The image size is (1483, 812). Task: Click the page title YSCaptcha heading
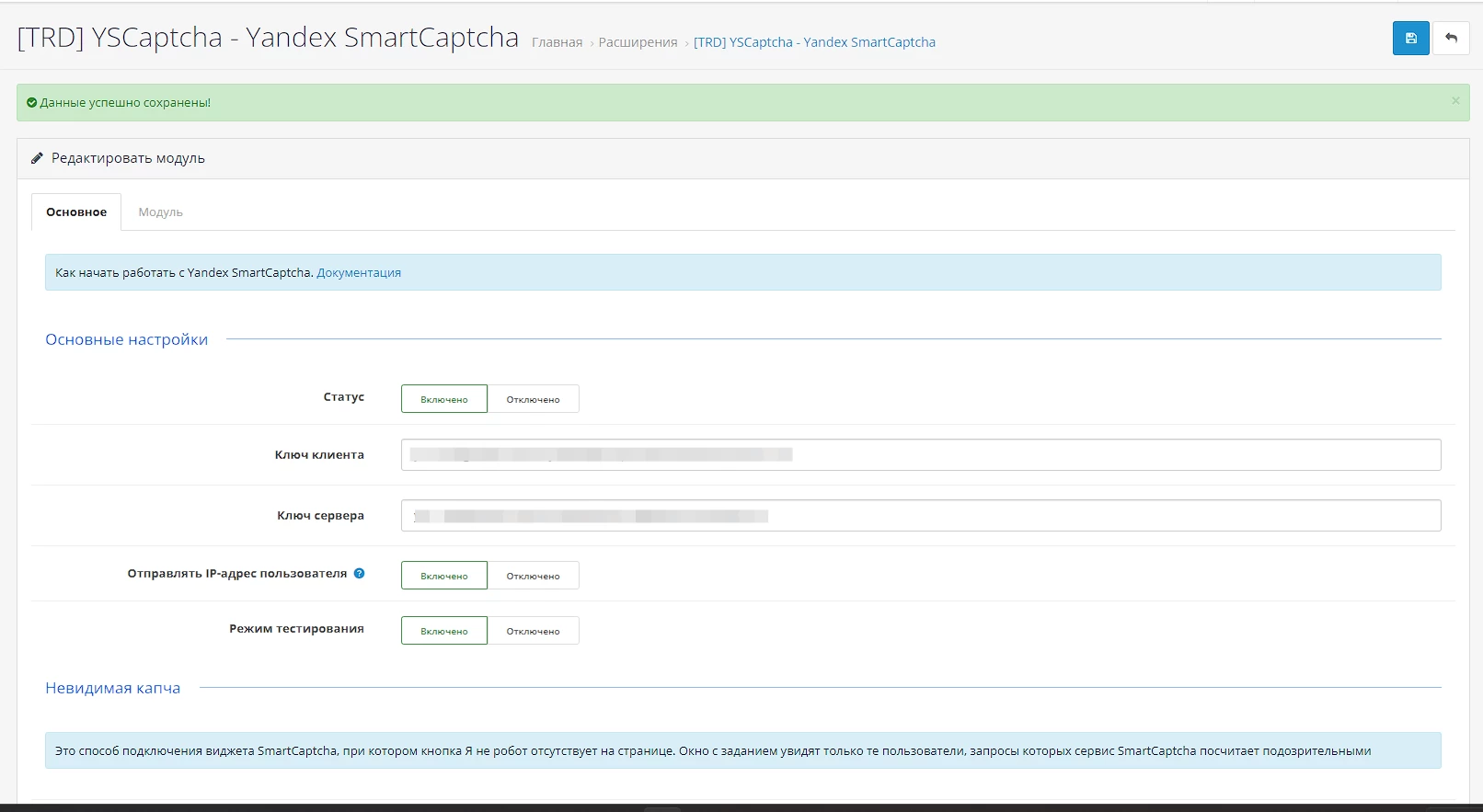pyautogui.click(x=268, y=38)
